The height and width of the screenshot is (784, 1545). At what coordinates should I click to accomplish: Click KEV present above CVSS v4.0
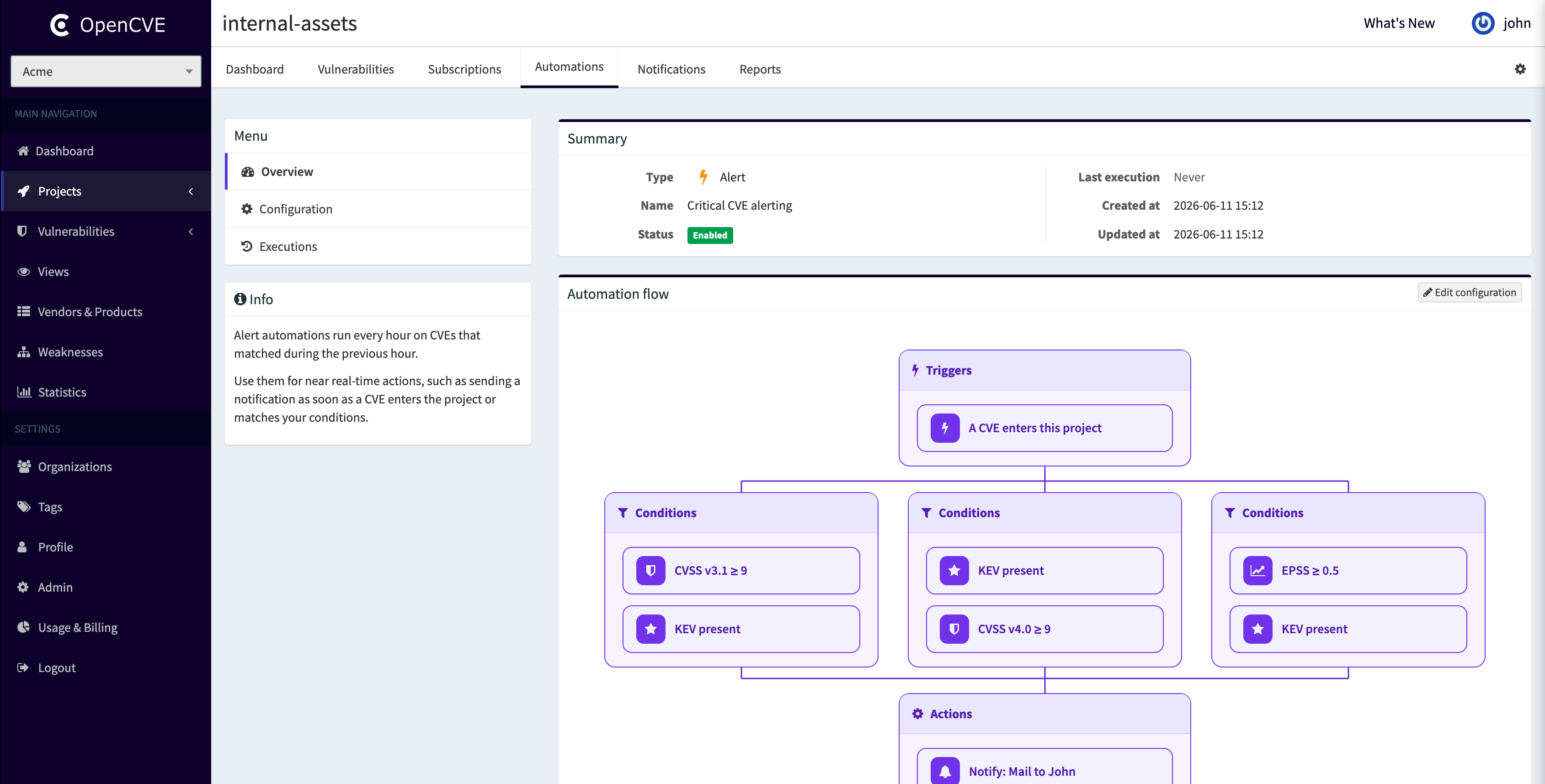[x=1044, y=571]
